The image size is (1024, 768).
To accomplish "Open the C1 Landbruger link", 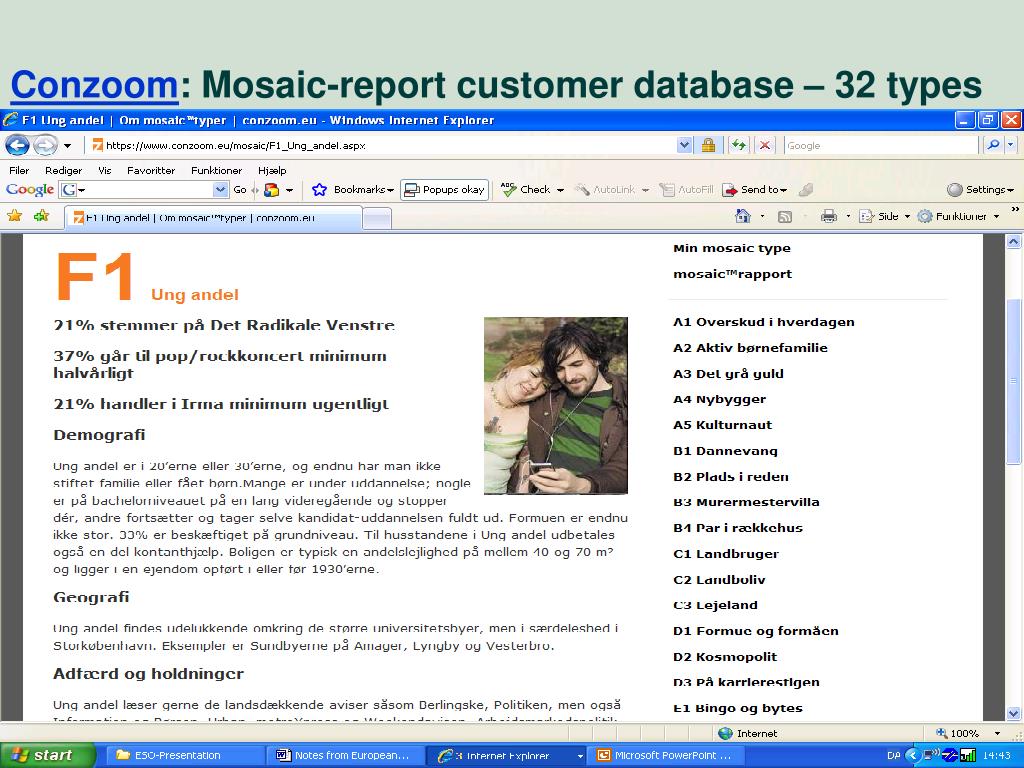I will [x=726, y=554].
